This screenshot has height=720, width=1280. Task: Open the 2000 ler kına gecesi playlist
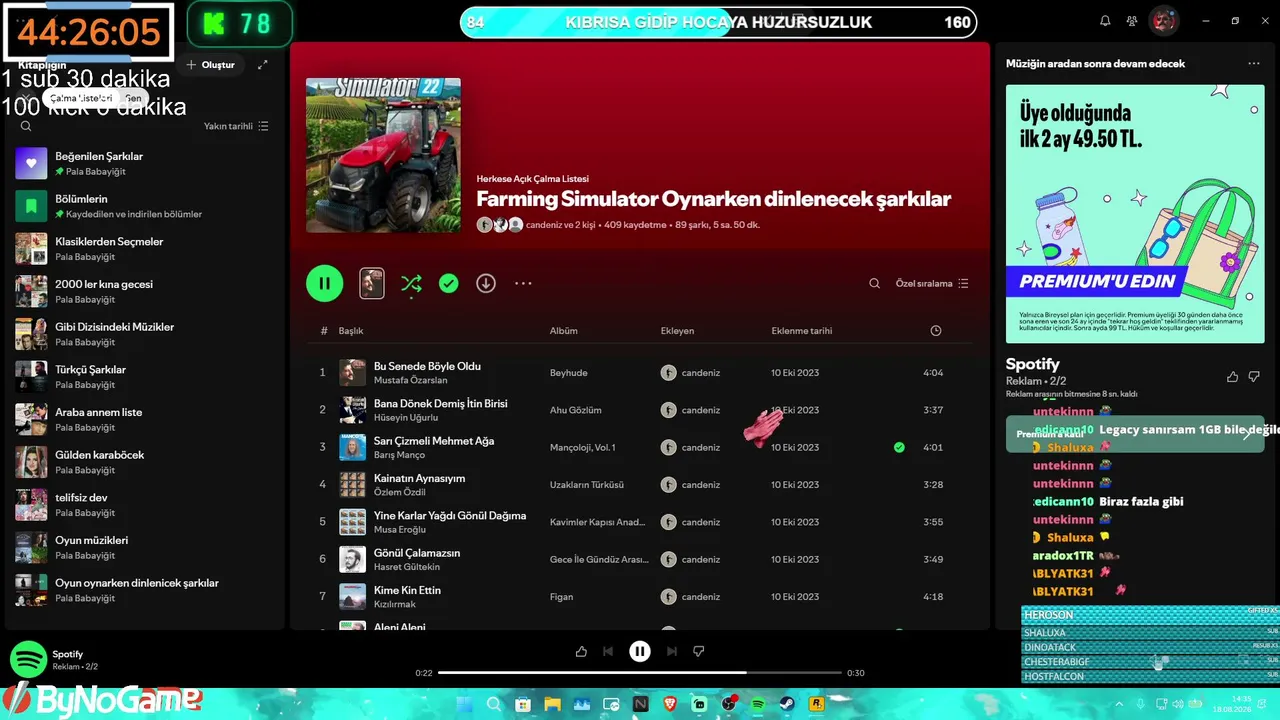pos(145,291)
